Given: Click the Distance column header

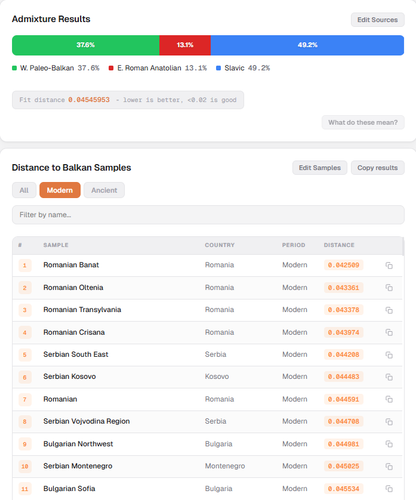Looking at the screenshot, I should pos(339,245).
